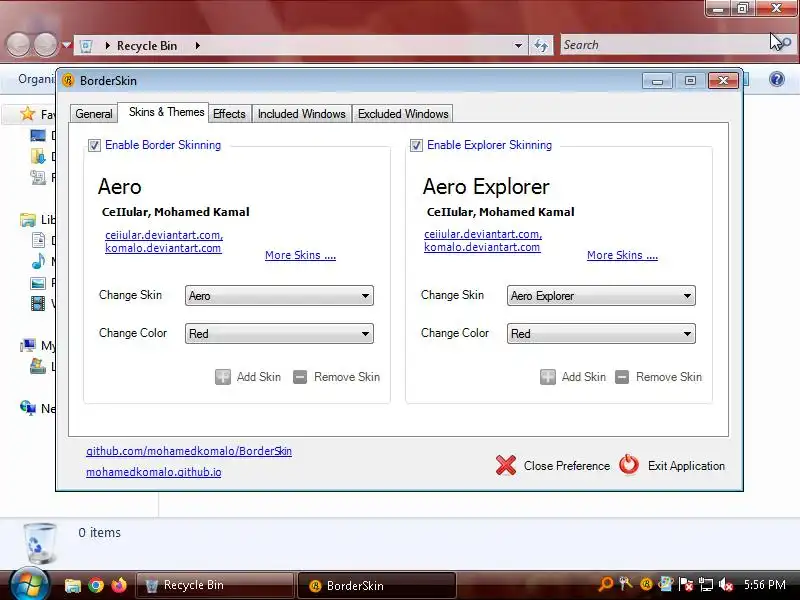Open the Included Windows tab
Image resolution: width=800 pixels, height=600 pixels.
tap(302, 114)
